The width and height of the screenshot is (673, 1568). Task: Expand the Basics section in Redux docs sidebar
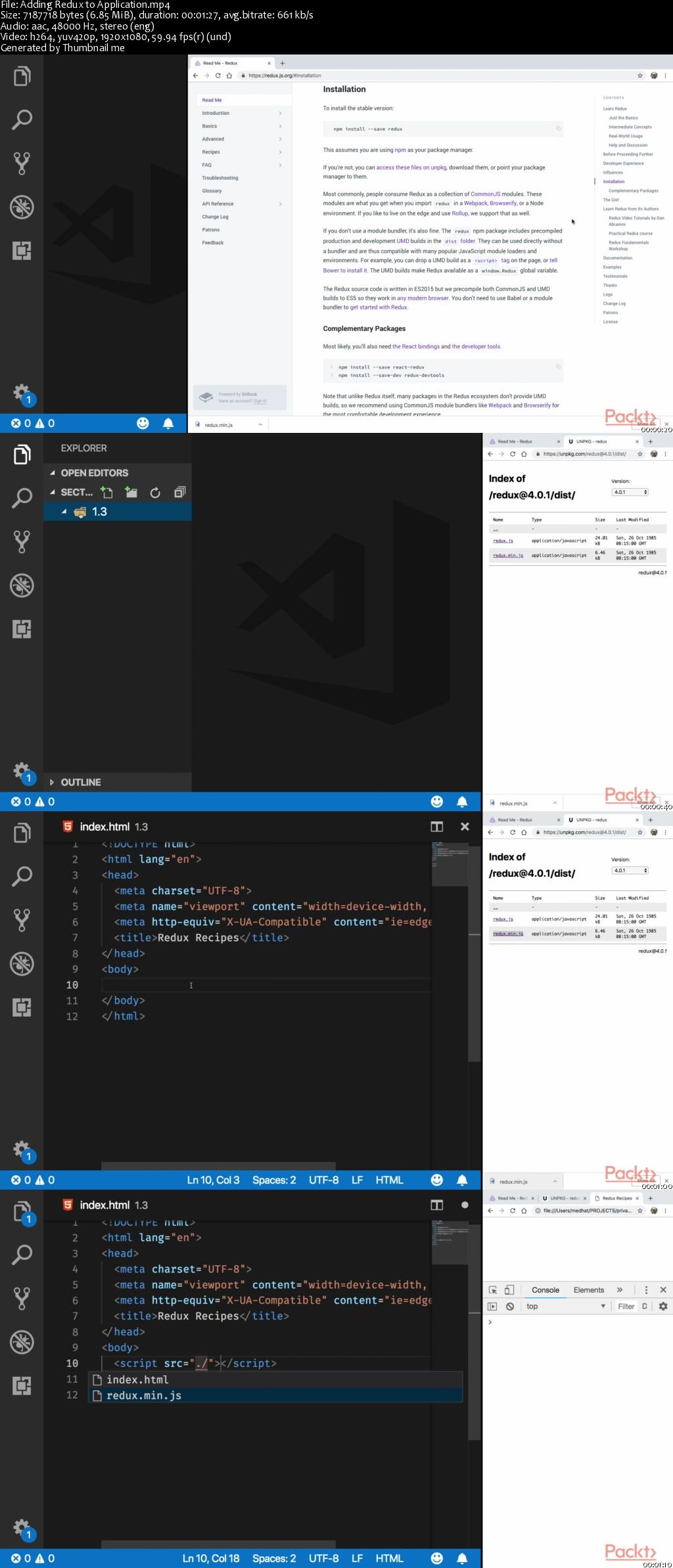(280, 126)
